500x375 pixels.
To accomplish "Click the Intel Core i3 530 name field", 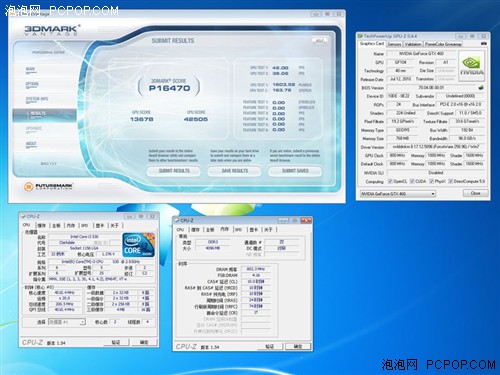I will [84, 236].
